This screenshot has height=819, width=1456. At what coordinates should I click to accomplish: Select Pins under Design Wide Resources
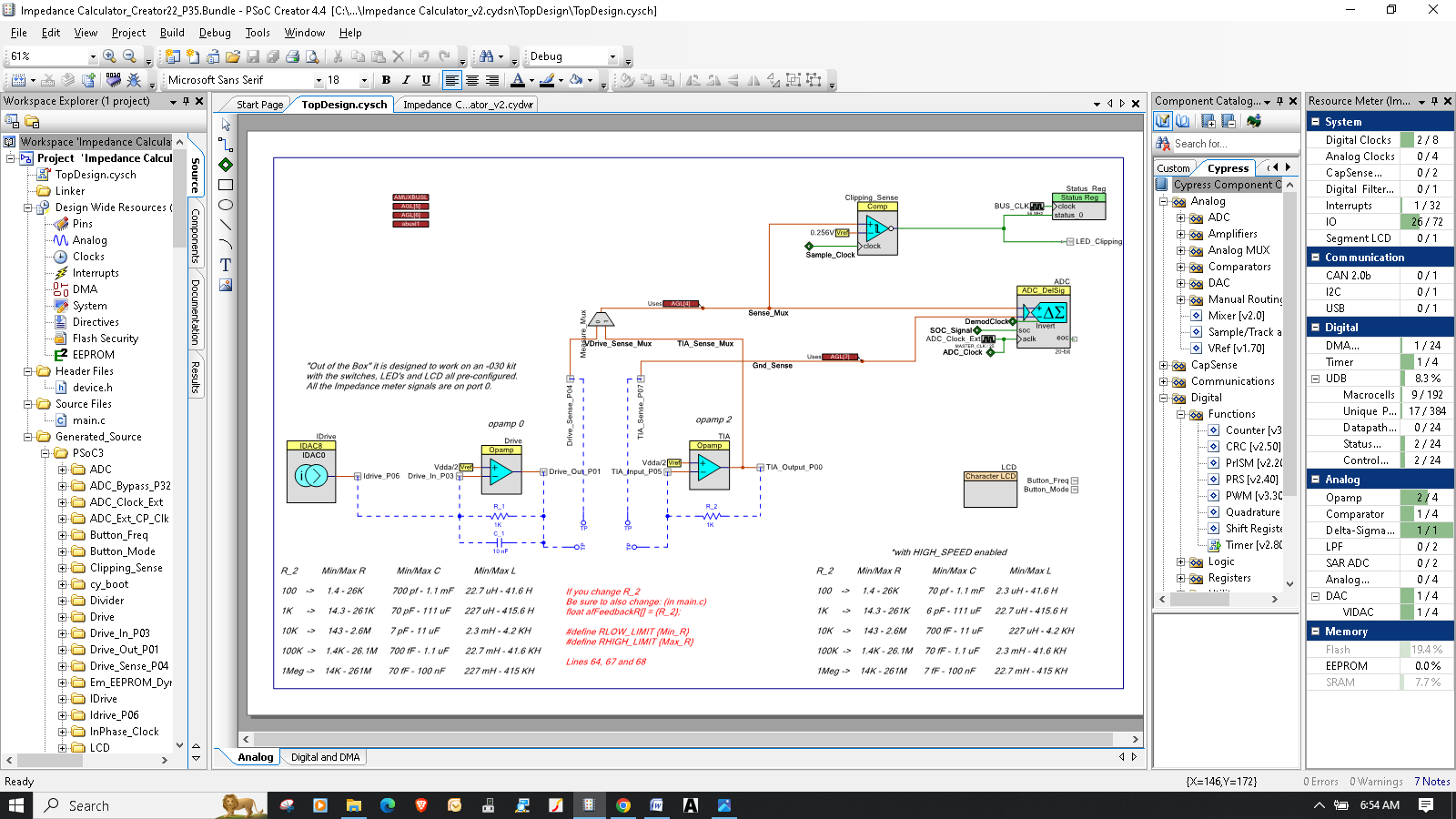point(82,224)
